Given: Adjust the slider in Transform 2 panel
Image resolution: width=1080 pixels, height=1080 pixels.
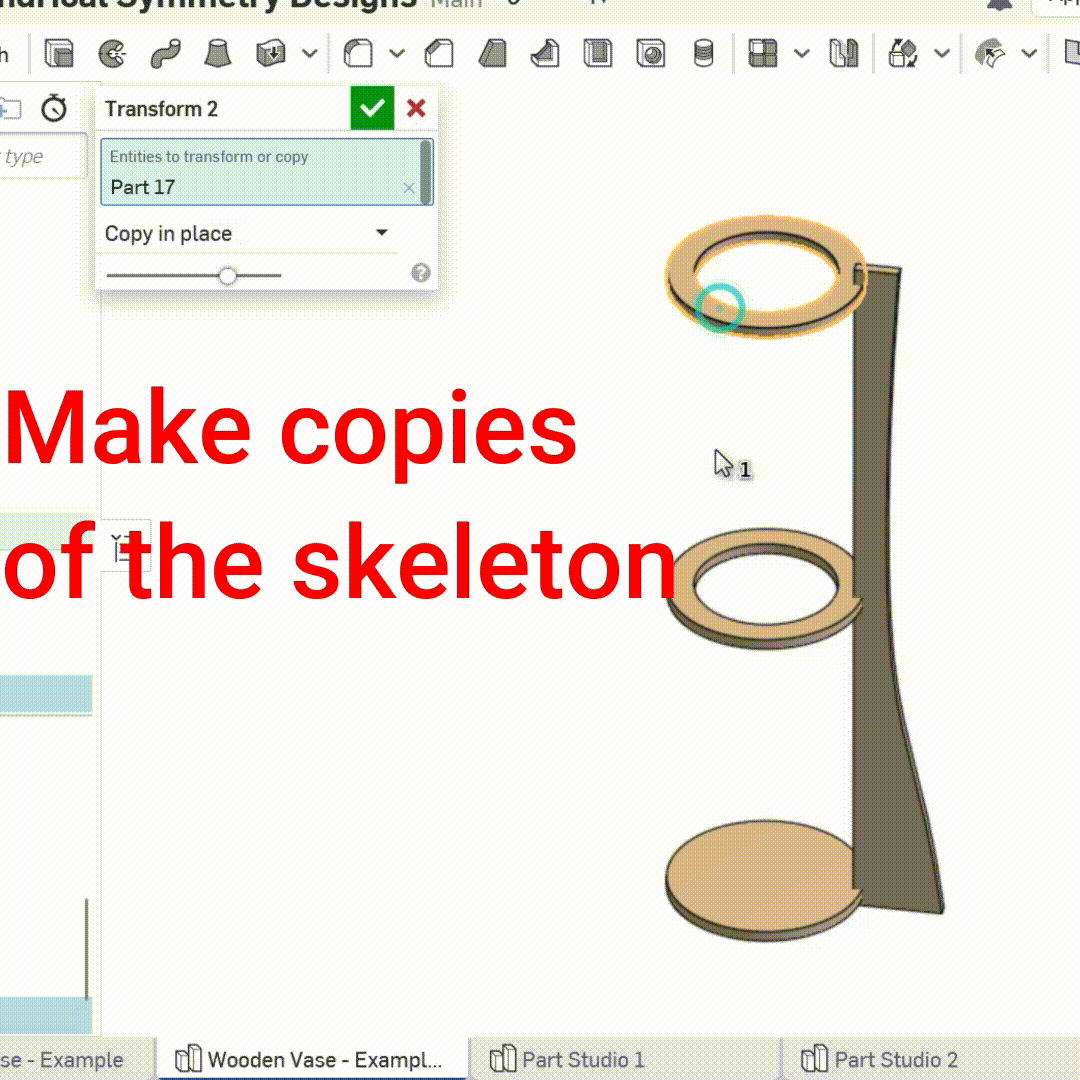Looking at the screenshot, I should 228,275.
